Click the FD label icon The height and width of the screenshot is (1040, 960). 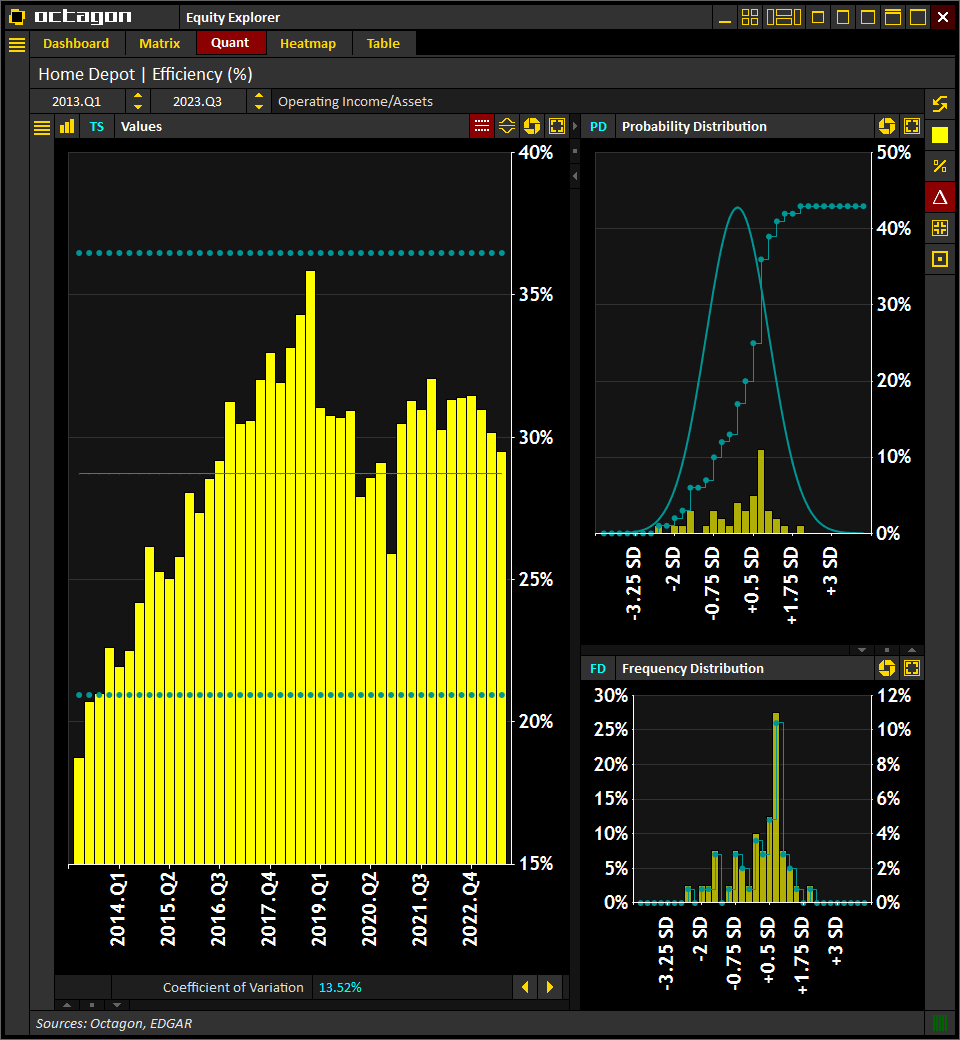pos(598,669)
